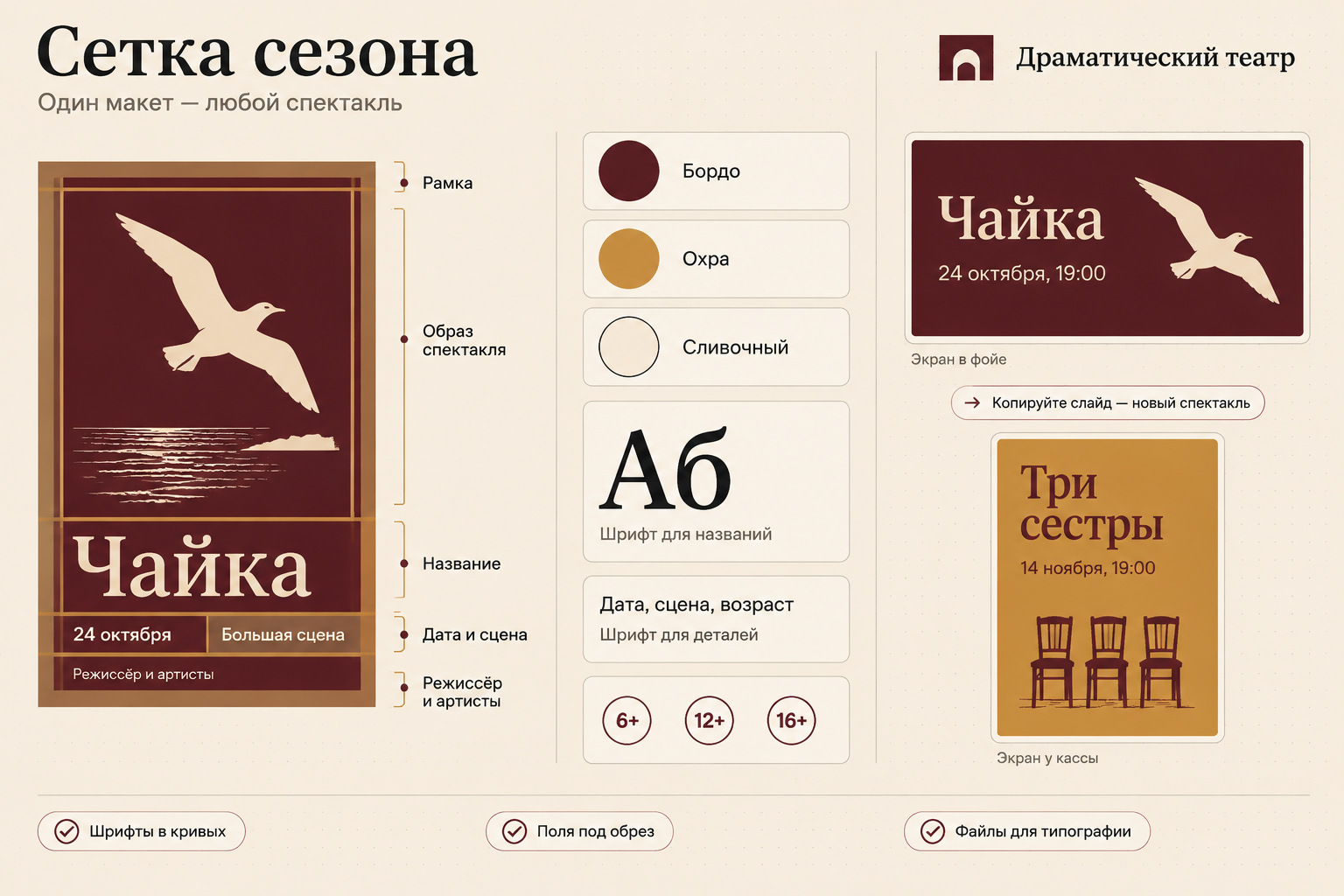Screen dimensions: 1344x896
Task: Click the Охра color name
Action: pos(706,259)
